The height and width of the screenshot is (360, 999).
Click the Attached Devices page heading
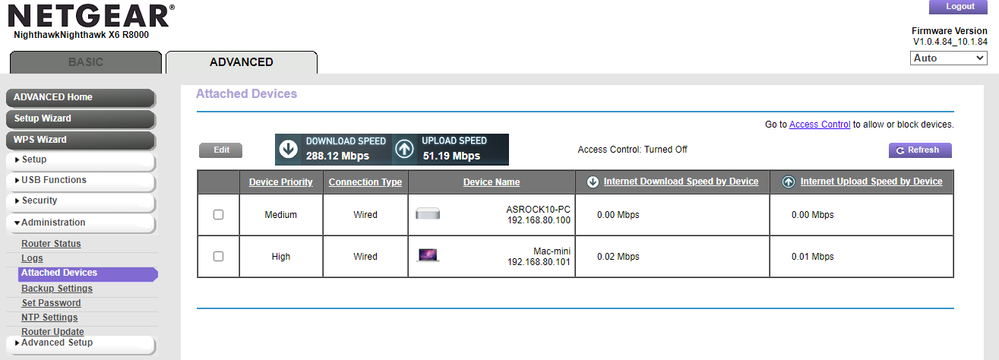tap(247, 94)
